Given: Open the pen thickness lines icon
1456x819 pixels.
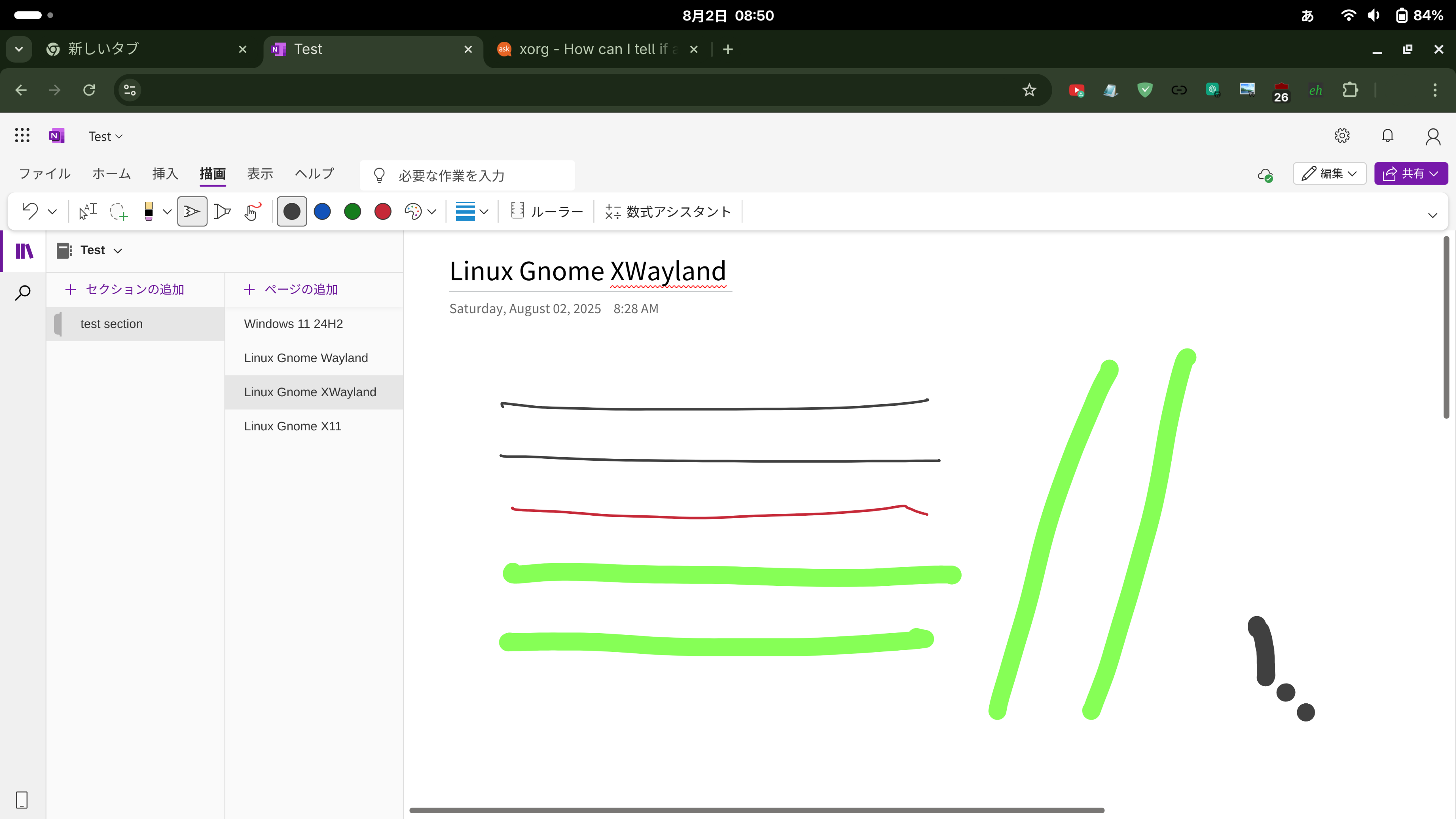Looking at the screenshot, I should (x=465, y=212).
